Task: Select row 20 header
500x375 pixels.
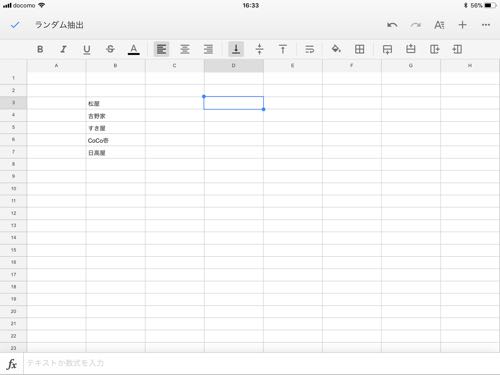Action: point(13,311)
